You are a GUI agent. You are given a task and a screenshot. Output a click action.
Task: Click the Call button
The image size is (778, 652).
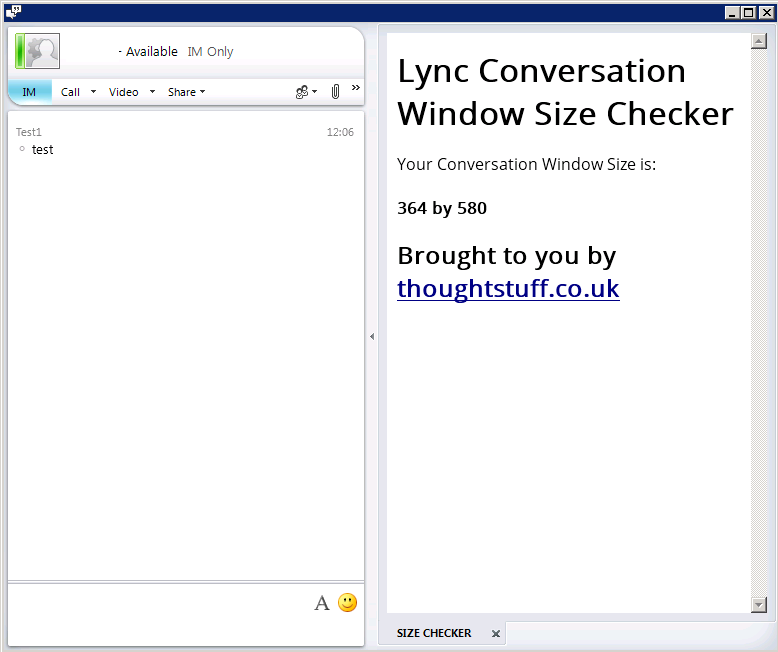pos(70,92)
